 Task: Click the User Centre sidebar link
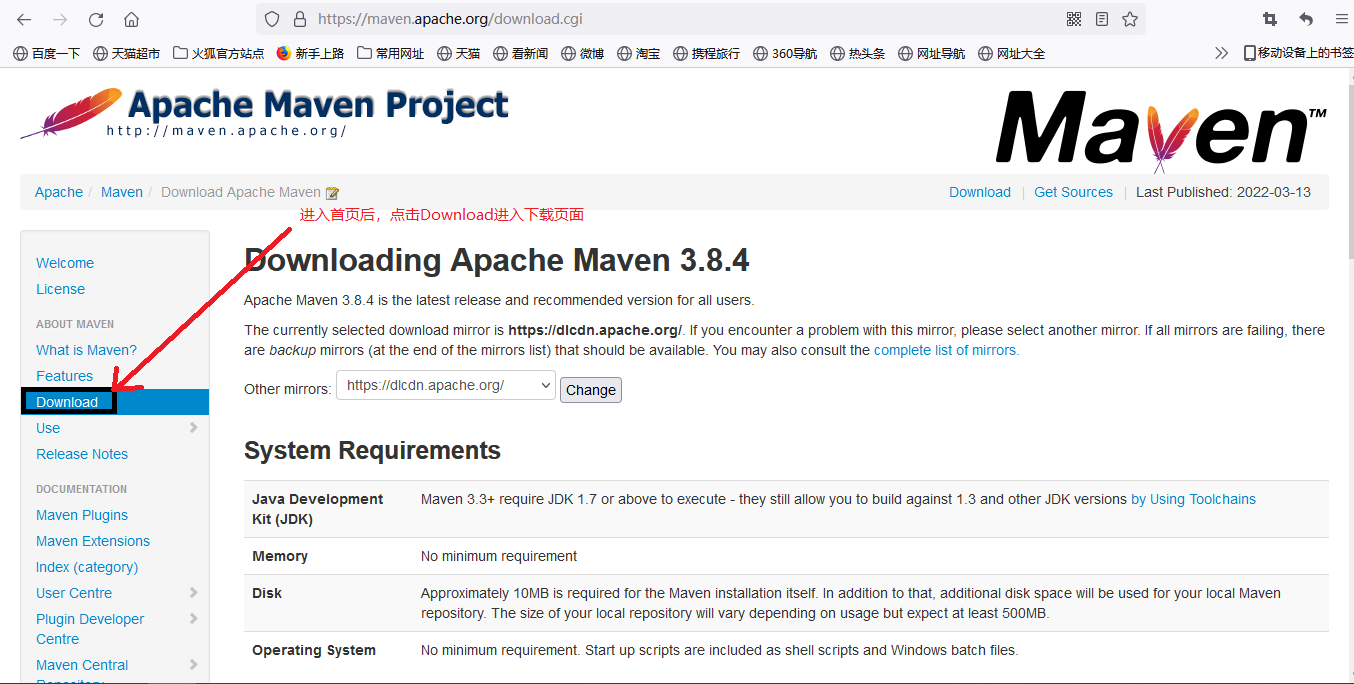74,593
